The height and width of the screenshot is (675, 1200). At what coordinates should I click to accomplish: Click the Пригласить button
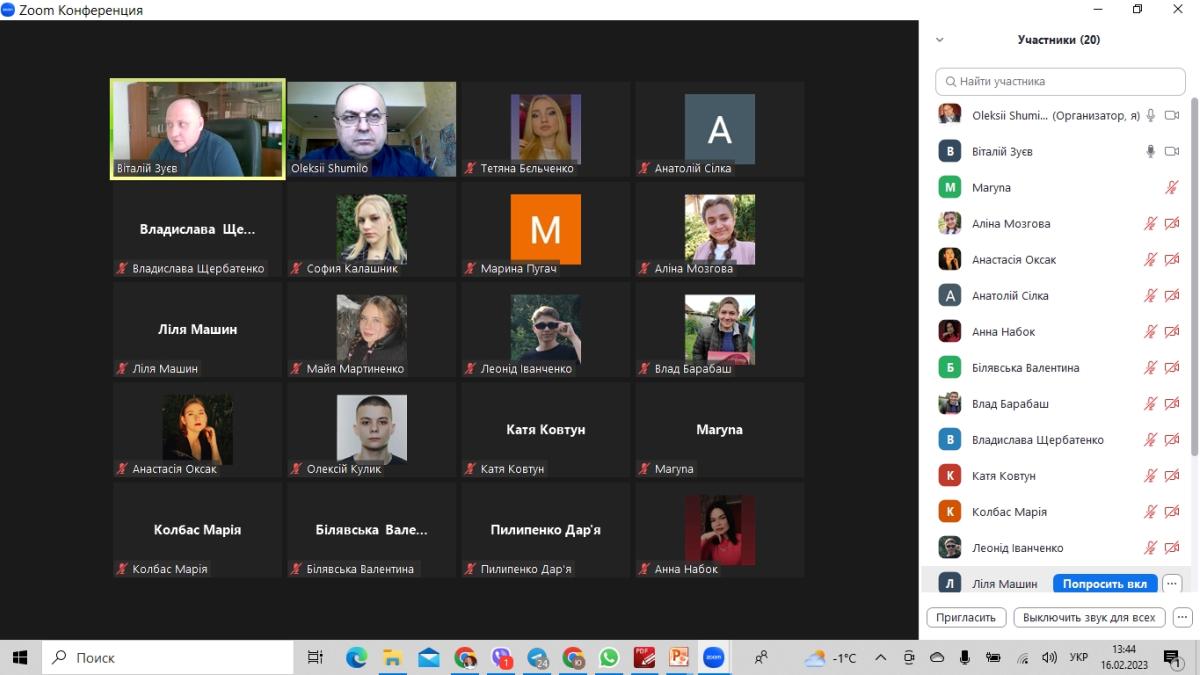pos(966,617)
